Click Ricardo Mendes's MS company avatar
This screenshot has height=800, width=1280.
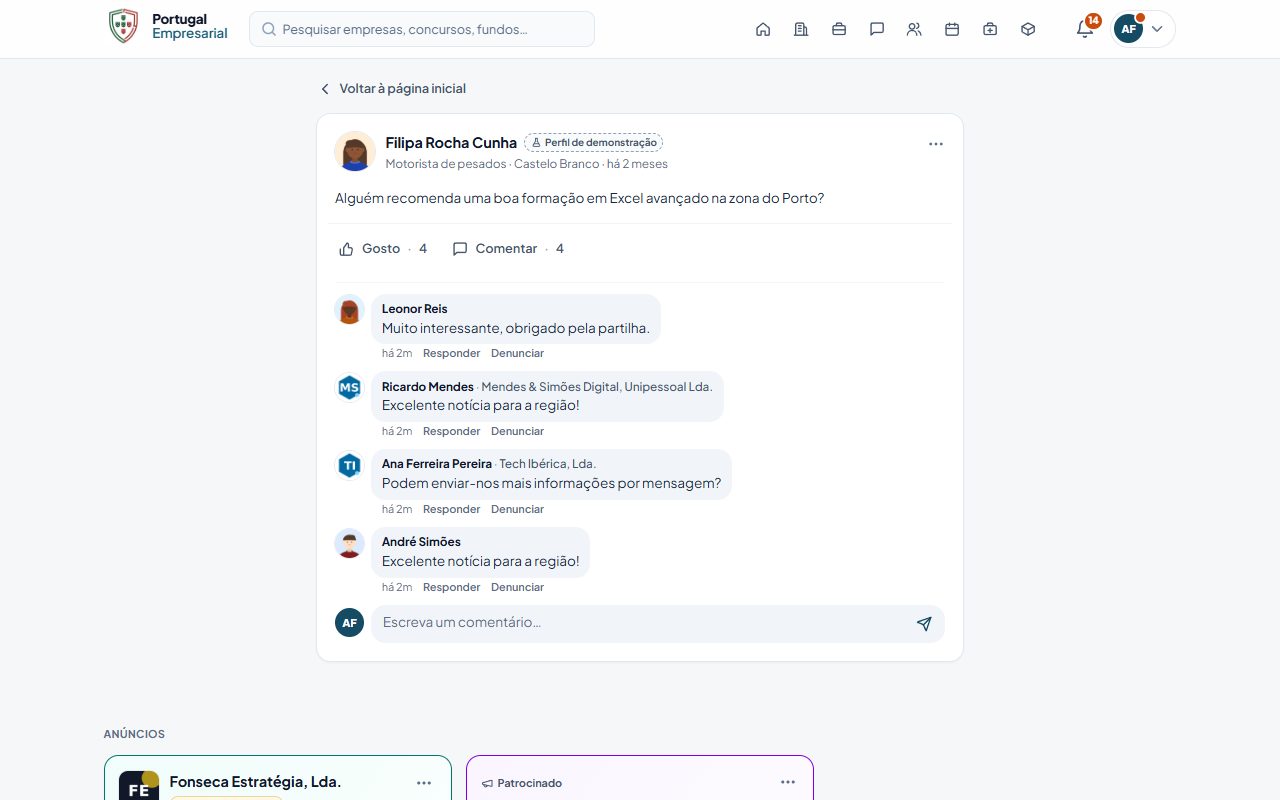(x=349, y=388)
